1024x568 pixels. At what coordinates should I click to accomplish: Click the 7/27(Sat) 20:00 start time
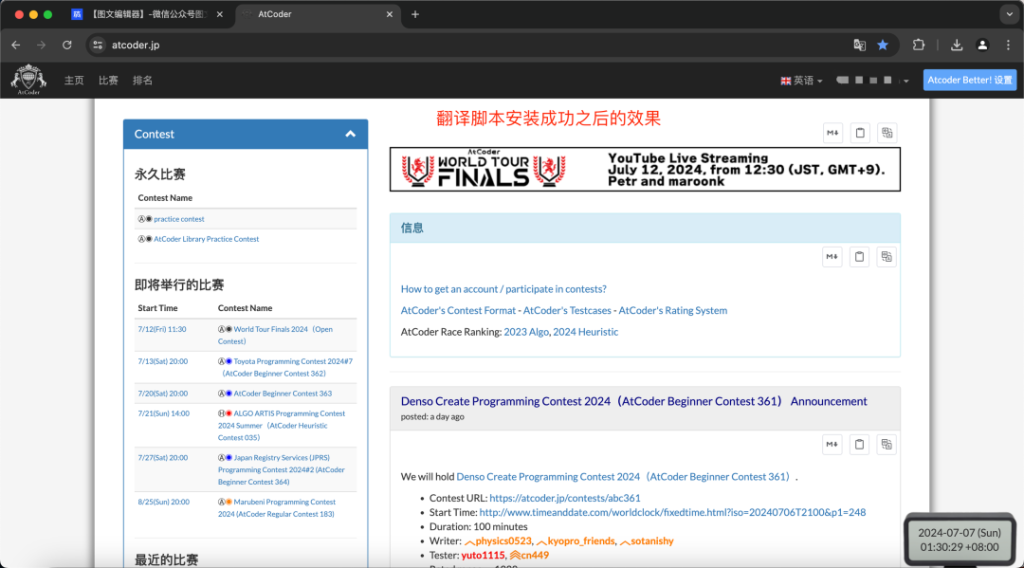click(x=163, y=458)
